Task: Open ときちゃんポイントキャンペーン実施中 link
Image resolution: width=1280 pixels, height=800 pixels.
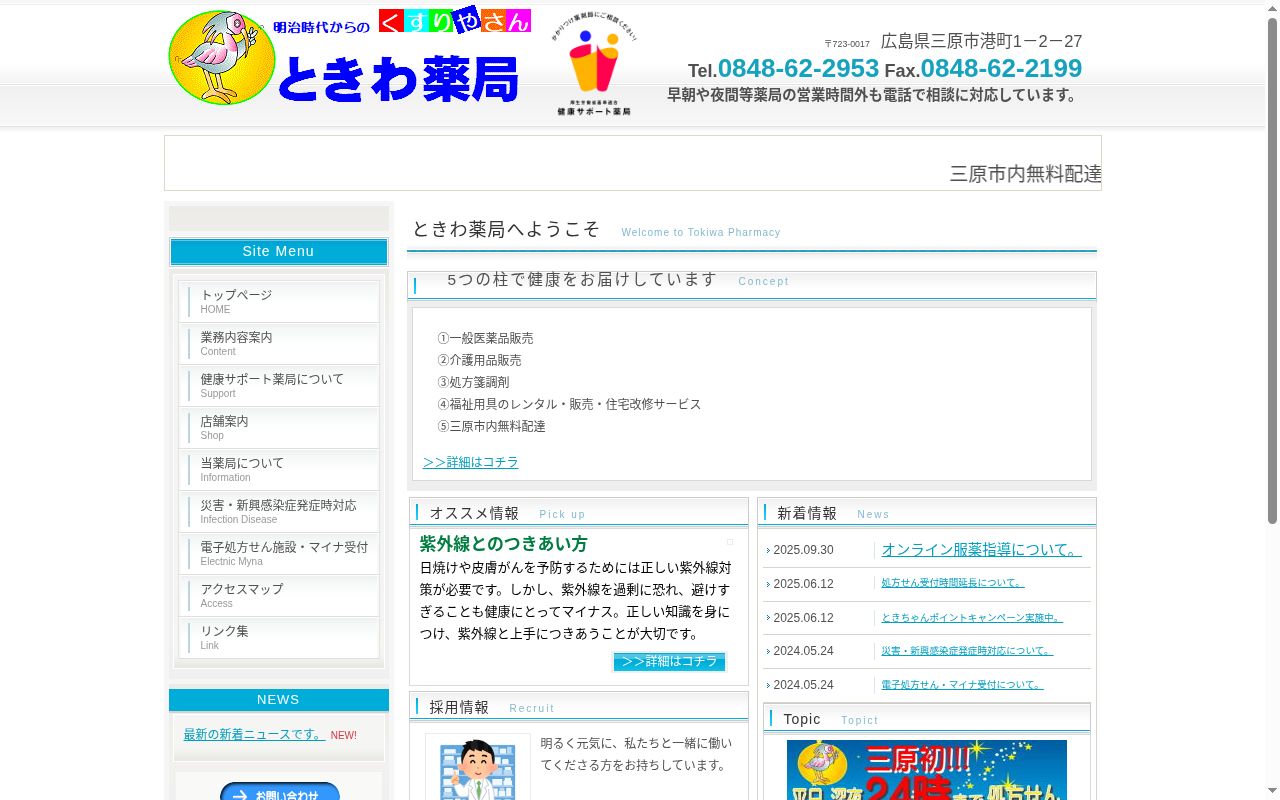Action: (972, 618)
